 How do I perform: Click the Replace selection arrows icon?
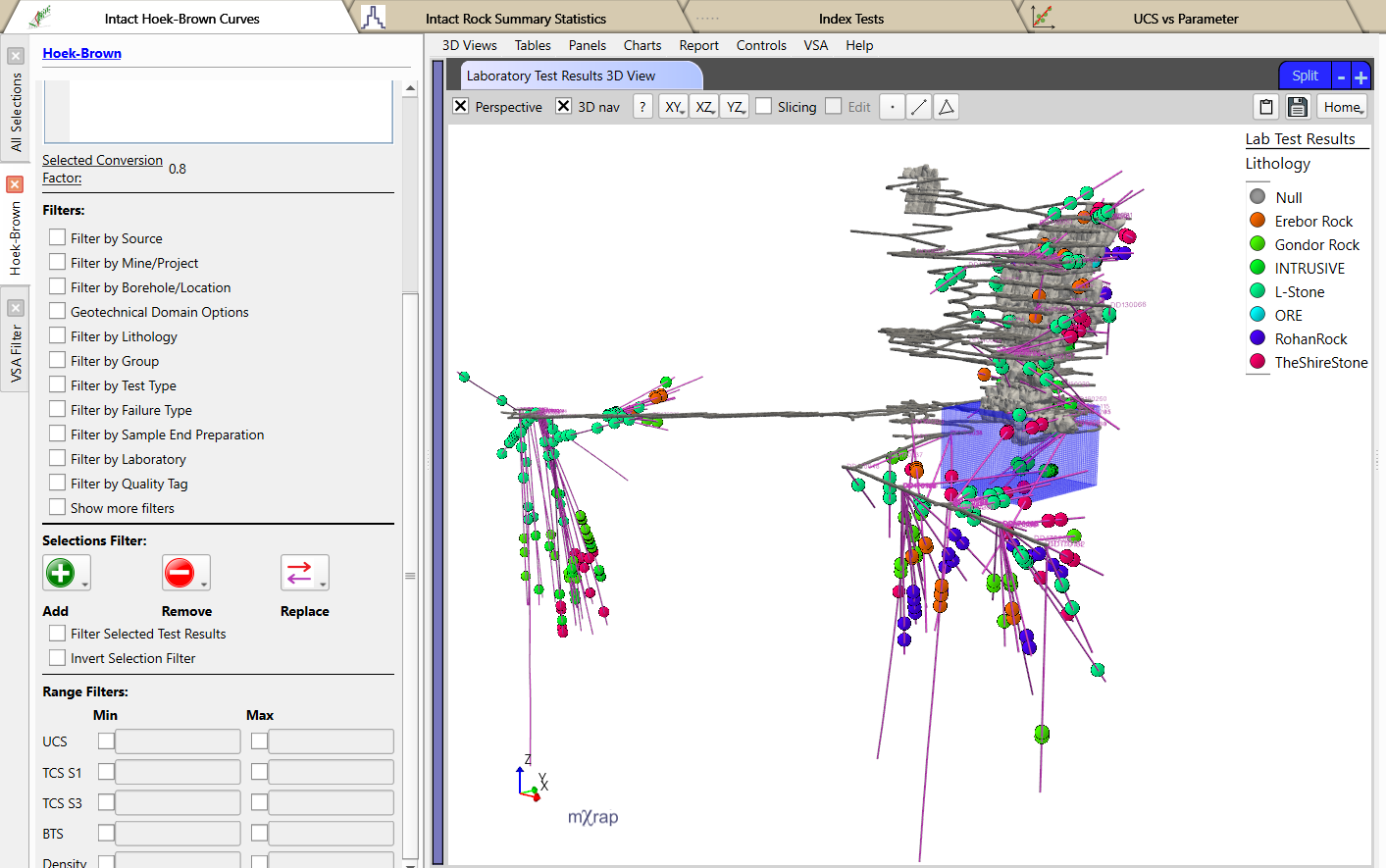pyautogui.click(x=299, y=573)
